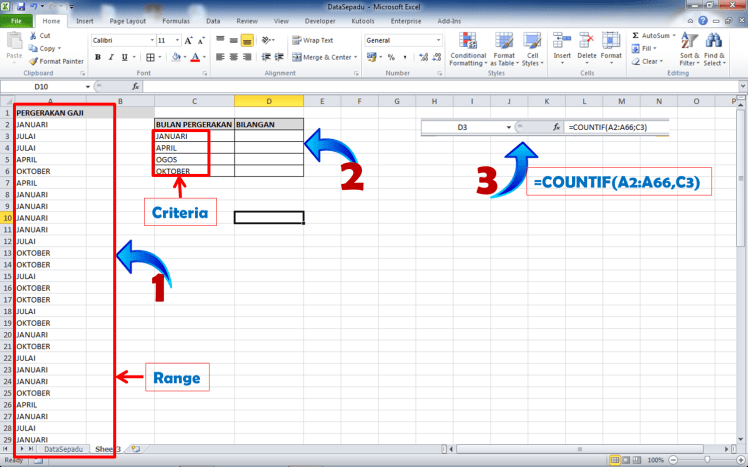Open the Merge & Center dropdown arrow
748x467 pixels.
pos(355,58)
